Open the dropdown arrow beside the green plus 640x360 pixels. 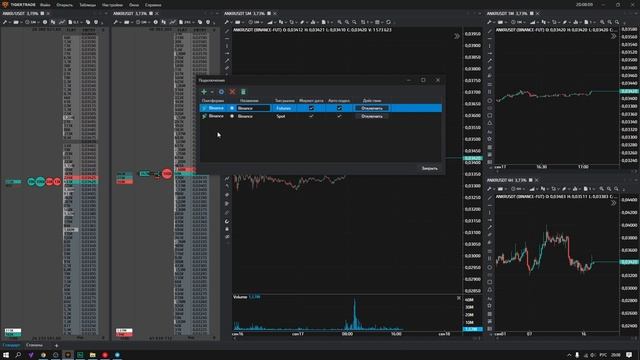point(212,92)
